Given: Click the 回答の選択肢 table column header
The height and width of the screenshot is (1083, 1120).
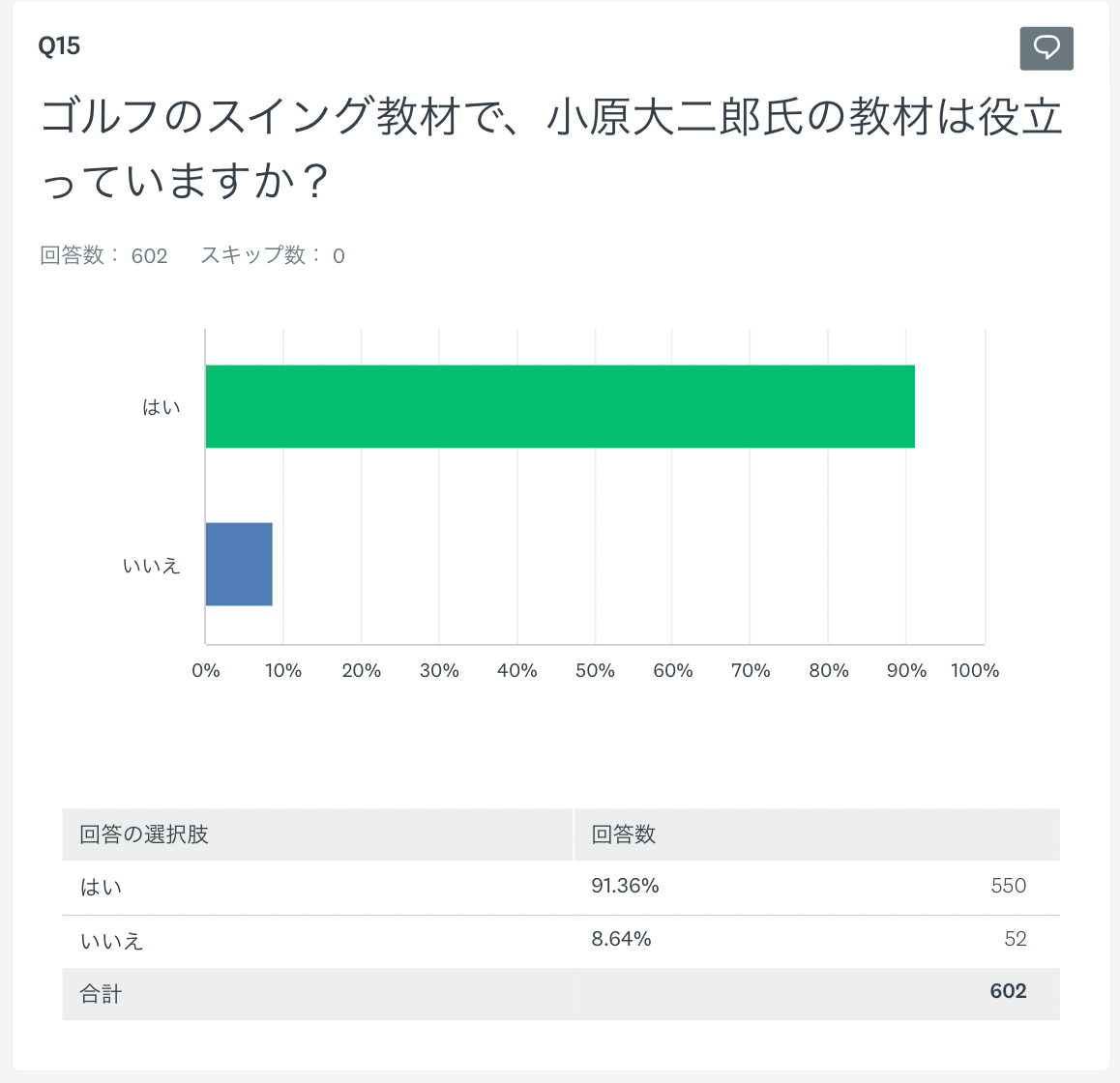Looking at the screenshot, I should pos(144,834).
